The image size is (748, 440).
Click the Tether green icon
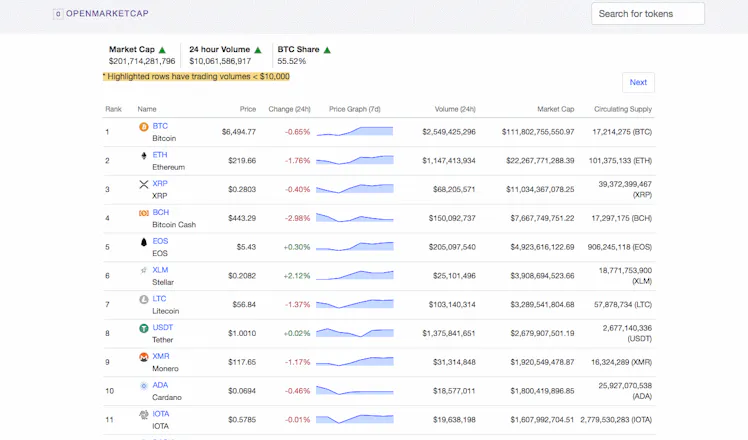(x=144, y=328)
